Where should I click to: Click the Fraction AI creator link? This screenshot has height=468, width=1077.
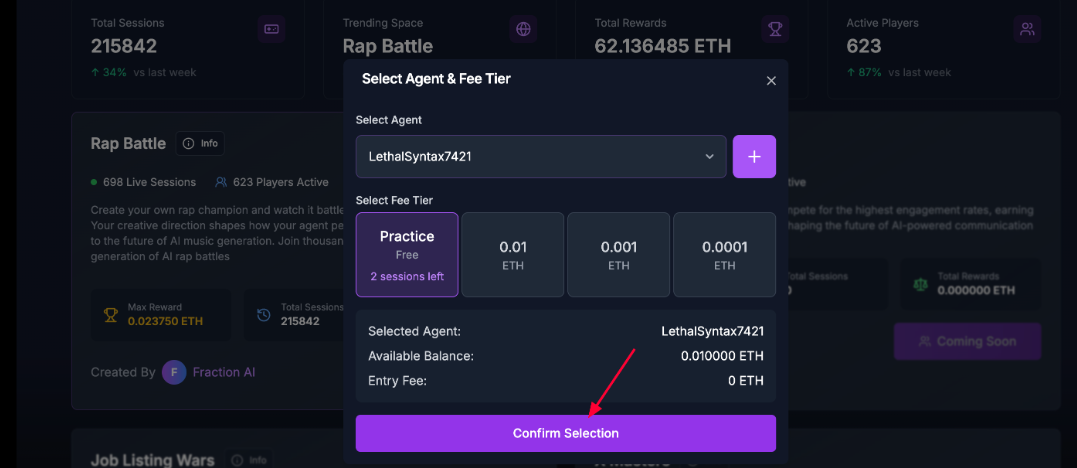pyautogui.click(x=224, y=372)
